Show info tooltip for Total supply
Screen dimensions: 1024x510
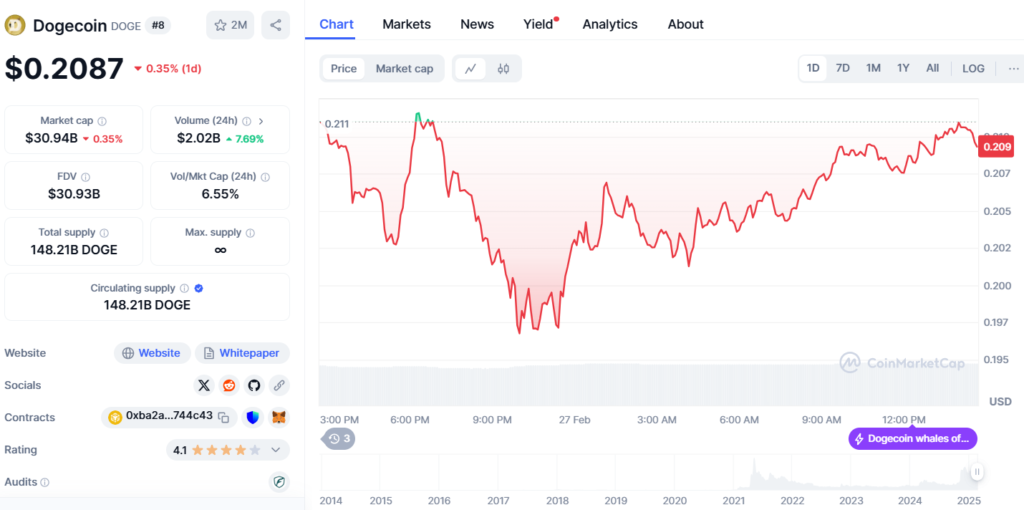tap(104, 232)
